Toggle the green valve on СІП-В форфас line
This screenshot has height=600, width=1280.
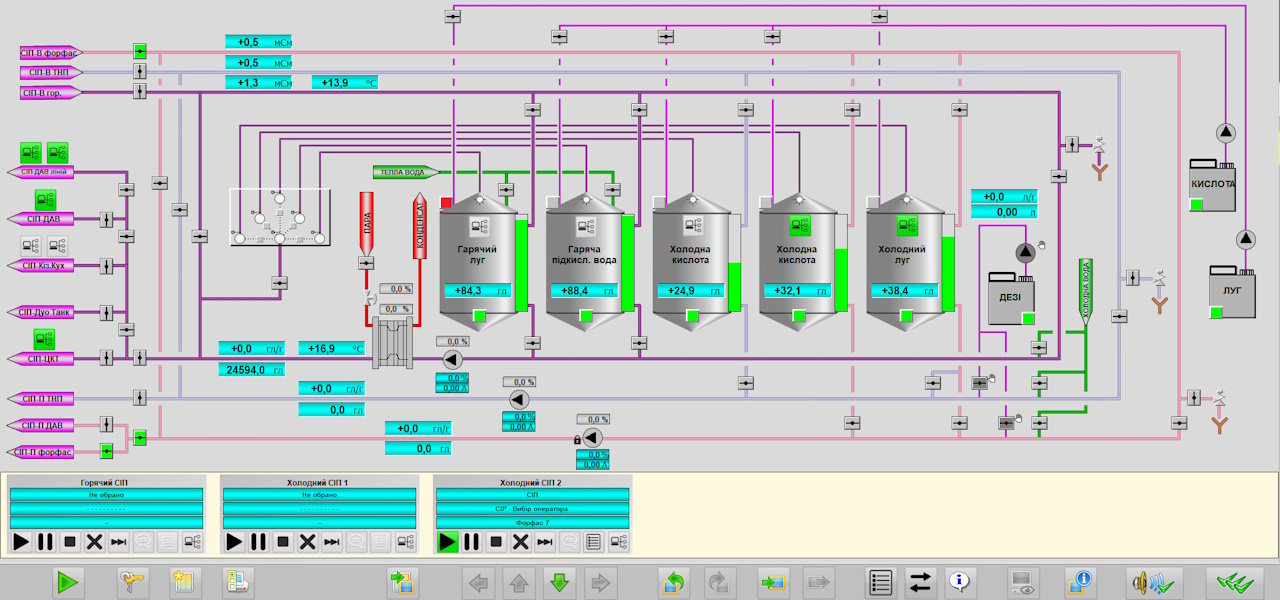(140, 51)
